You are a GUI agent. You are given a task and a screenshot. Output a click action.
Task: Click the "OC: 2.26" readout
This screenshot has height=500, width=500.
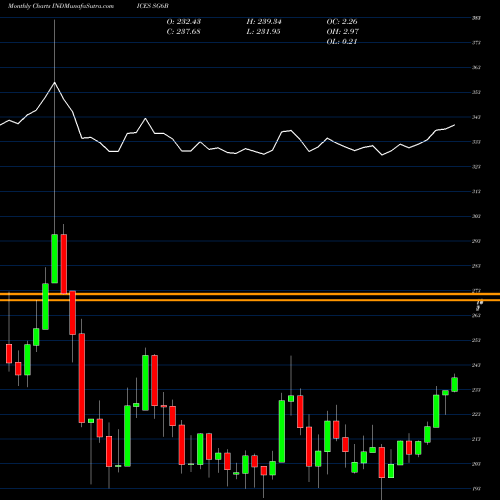coord(342,22)
